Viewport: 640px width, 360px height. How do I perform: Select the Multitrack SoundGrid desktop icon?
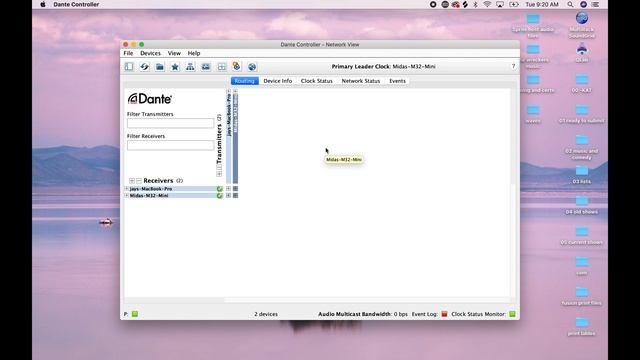[x=582, y=24]
